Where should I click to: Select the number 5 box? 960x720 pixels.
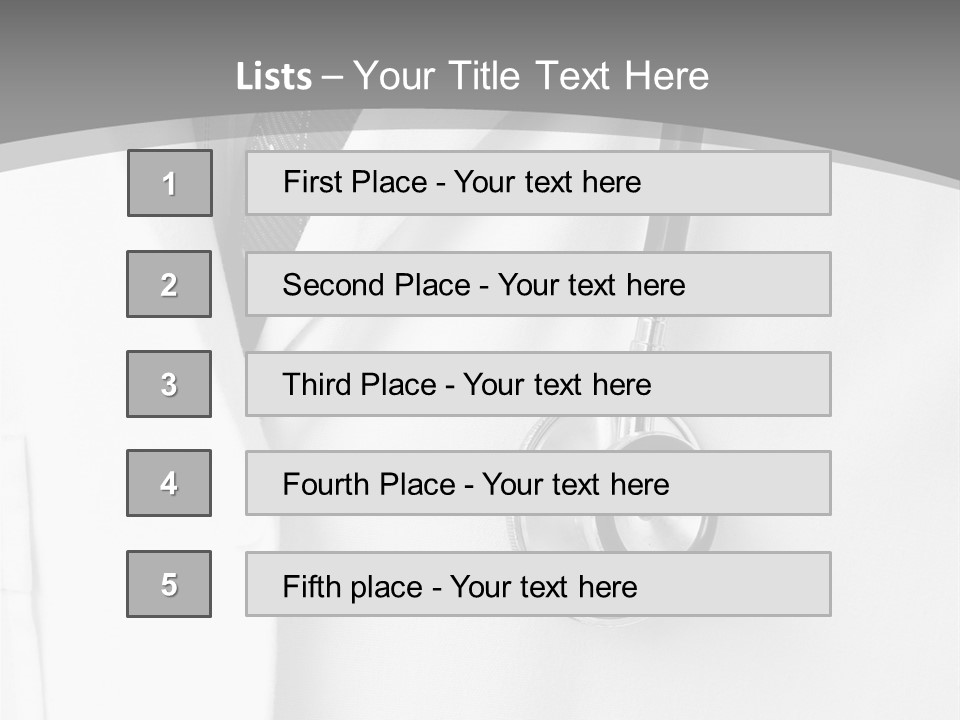click(x=169, y=584)
